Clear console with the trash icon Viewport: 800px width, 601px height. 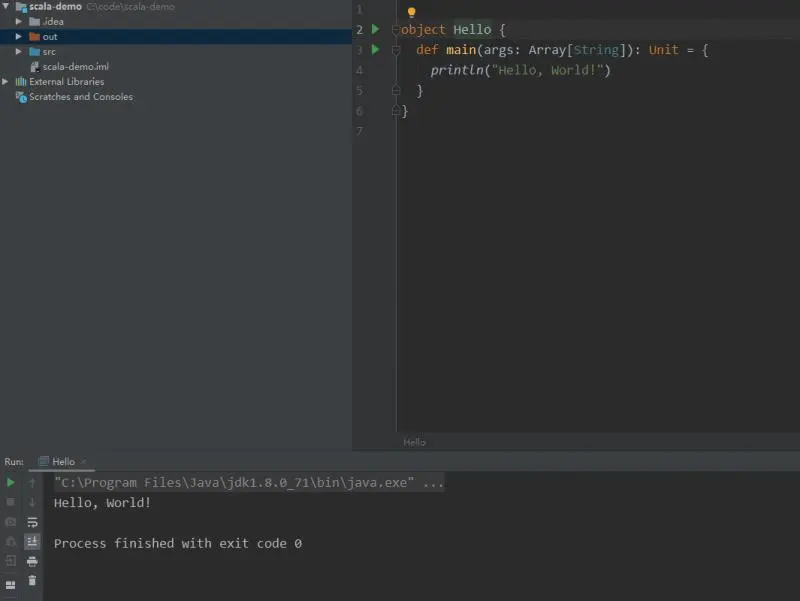pyautogui.click(x=32, y=581)
